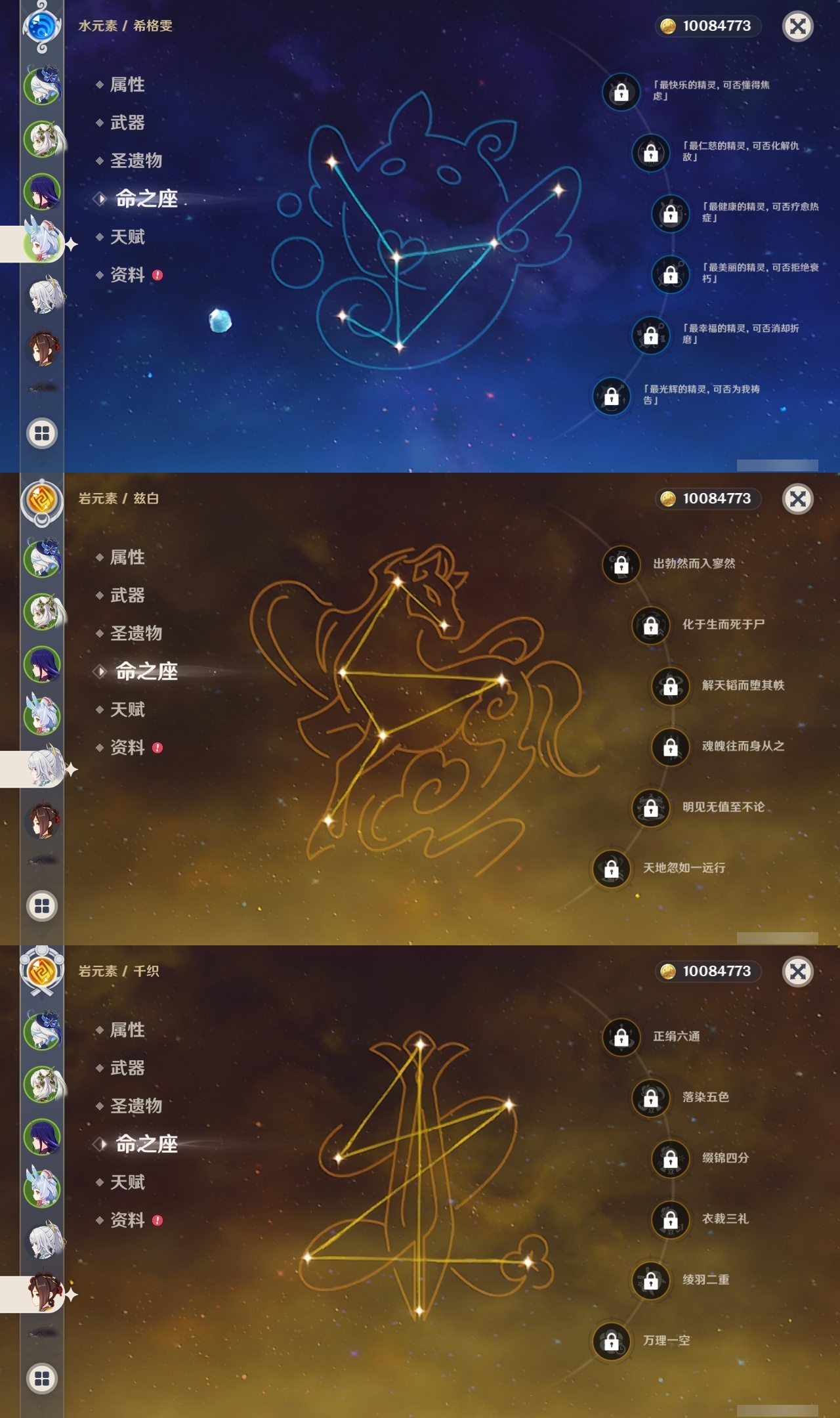840x1418 pixels.
Task: Select the locked 化于生而死于尸 constellation icon
Action: 650,626
